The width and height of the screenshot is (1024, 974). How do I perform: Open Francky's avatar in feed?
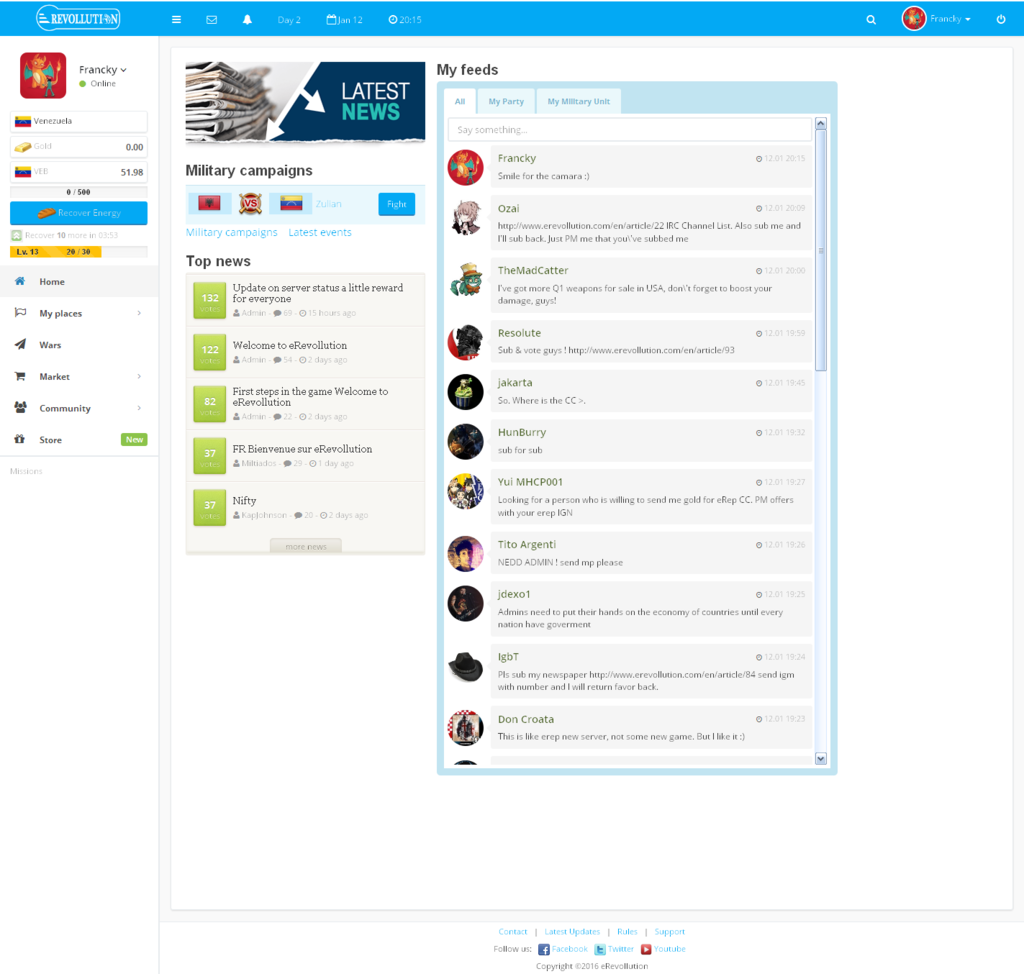click(x=465, y=168)
